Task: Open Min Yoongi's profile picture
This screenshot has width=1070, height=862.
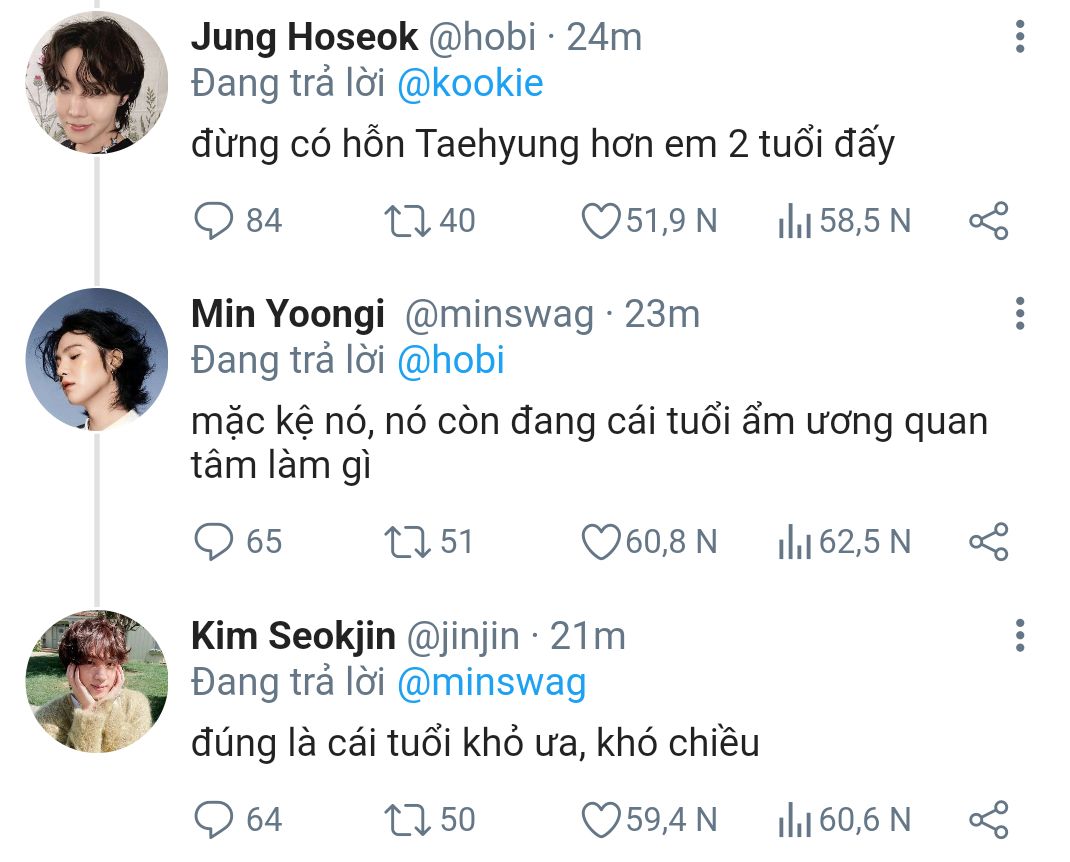Action: 97,360
